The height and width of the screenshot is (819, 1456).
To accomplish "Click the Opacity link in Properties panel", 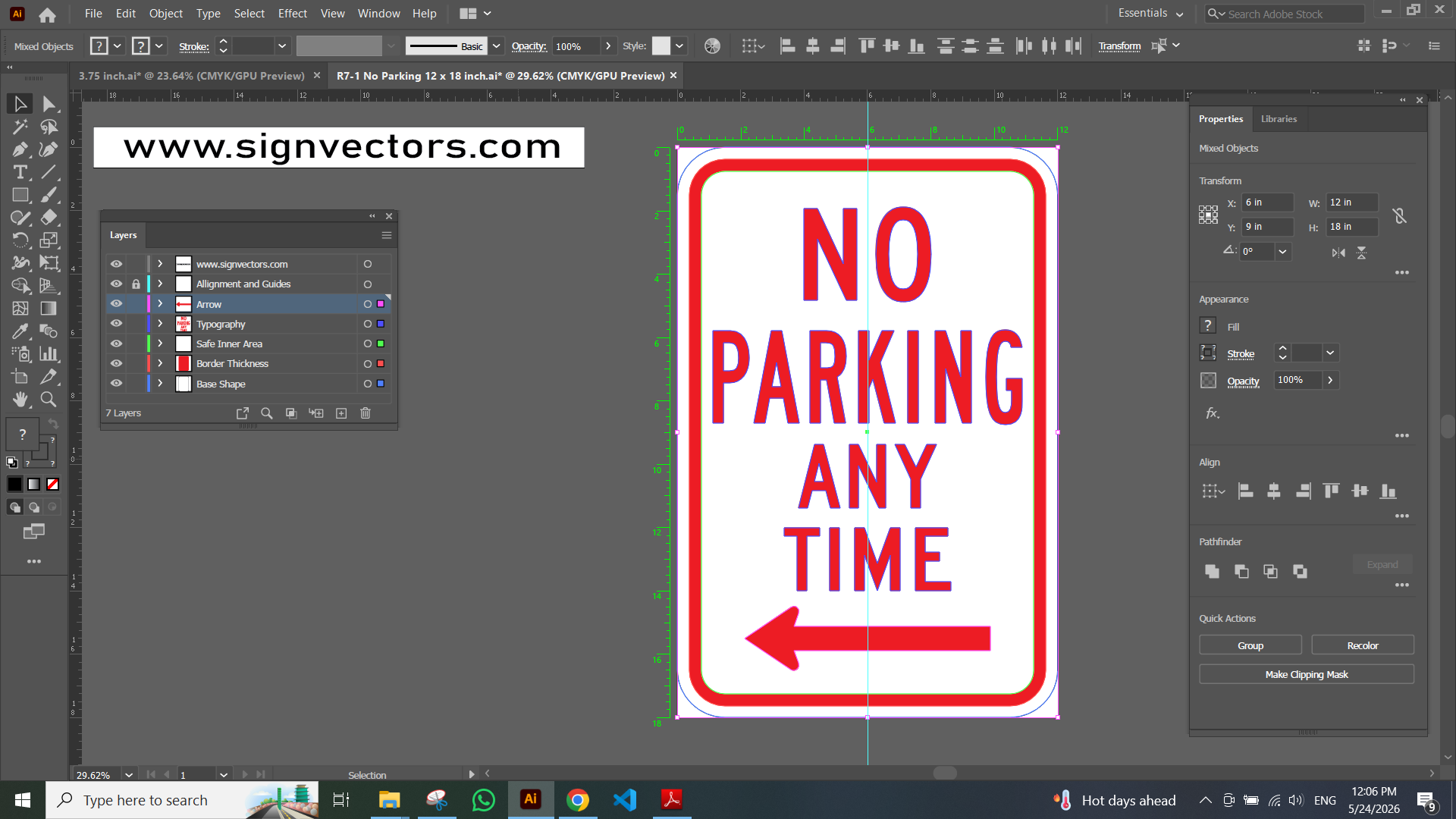I will pyautogui.click(x=1243, y=381).
